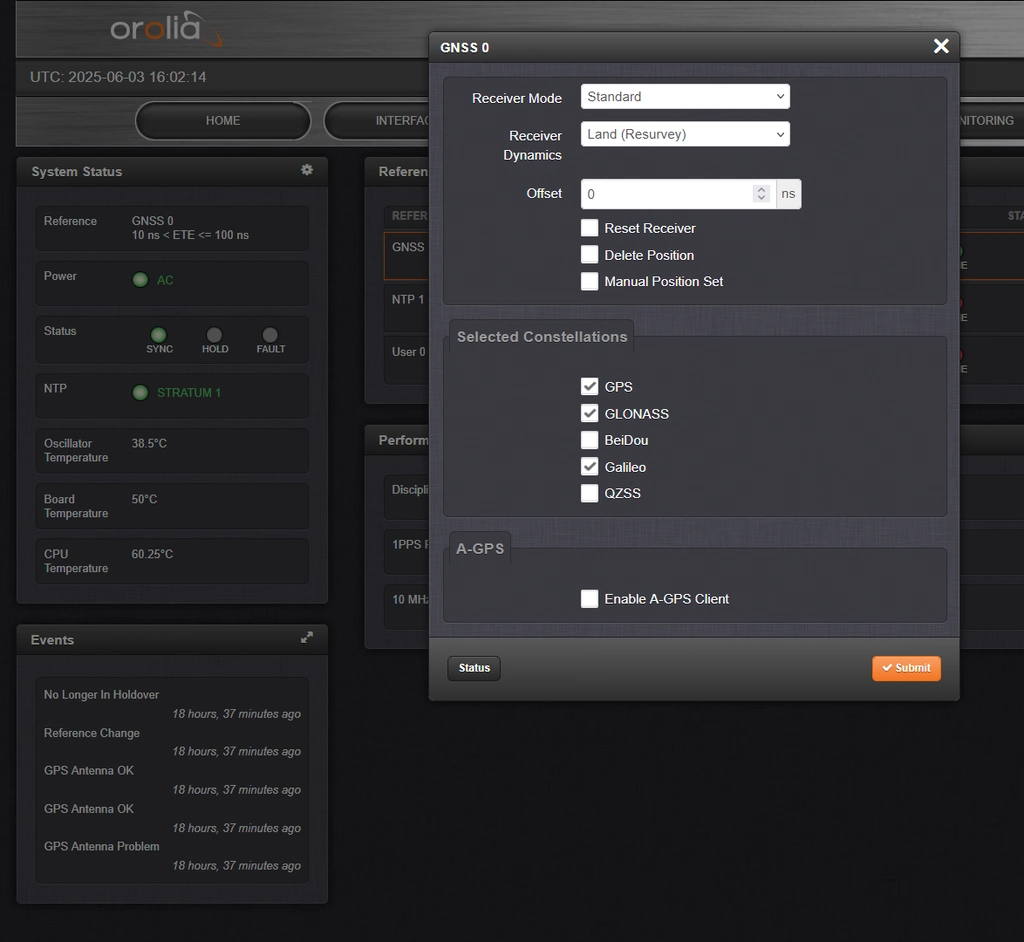
Task: Open System Status gear settings
Action: (306, 170)
